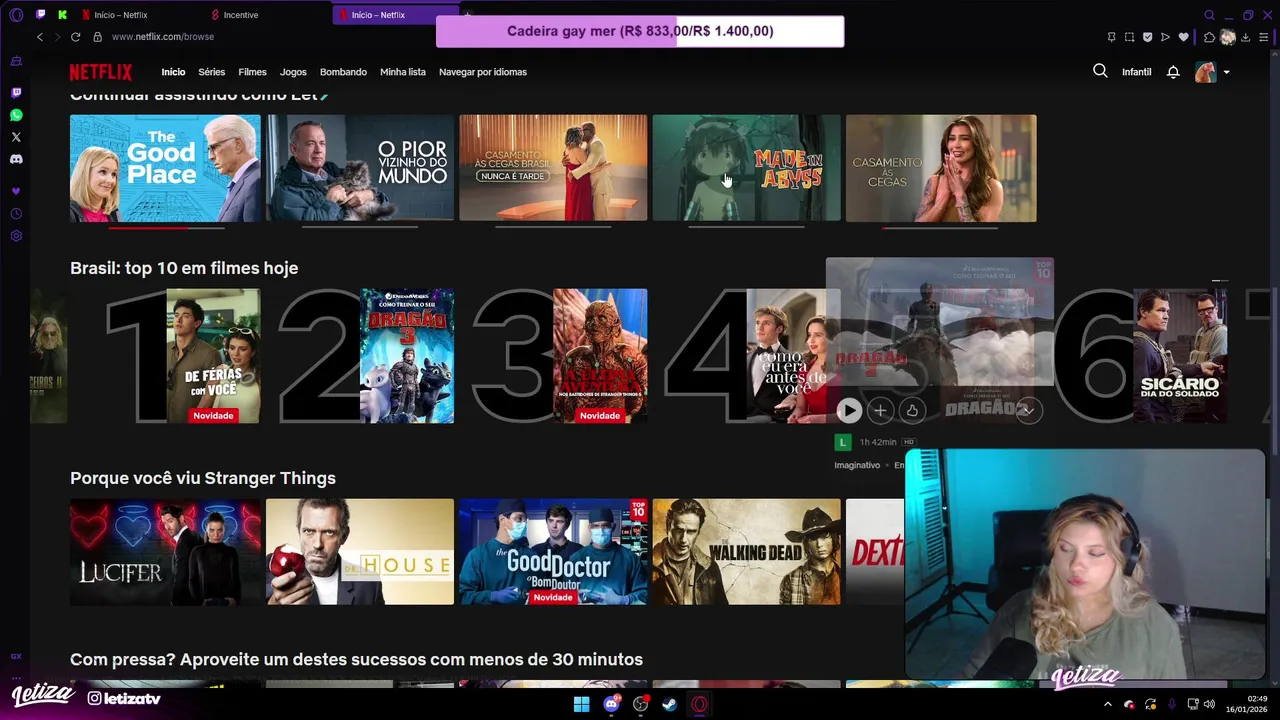Expand more info chevron on preview card
Screen dimensions: 1280x720
point(1028,410)
